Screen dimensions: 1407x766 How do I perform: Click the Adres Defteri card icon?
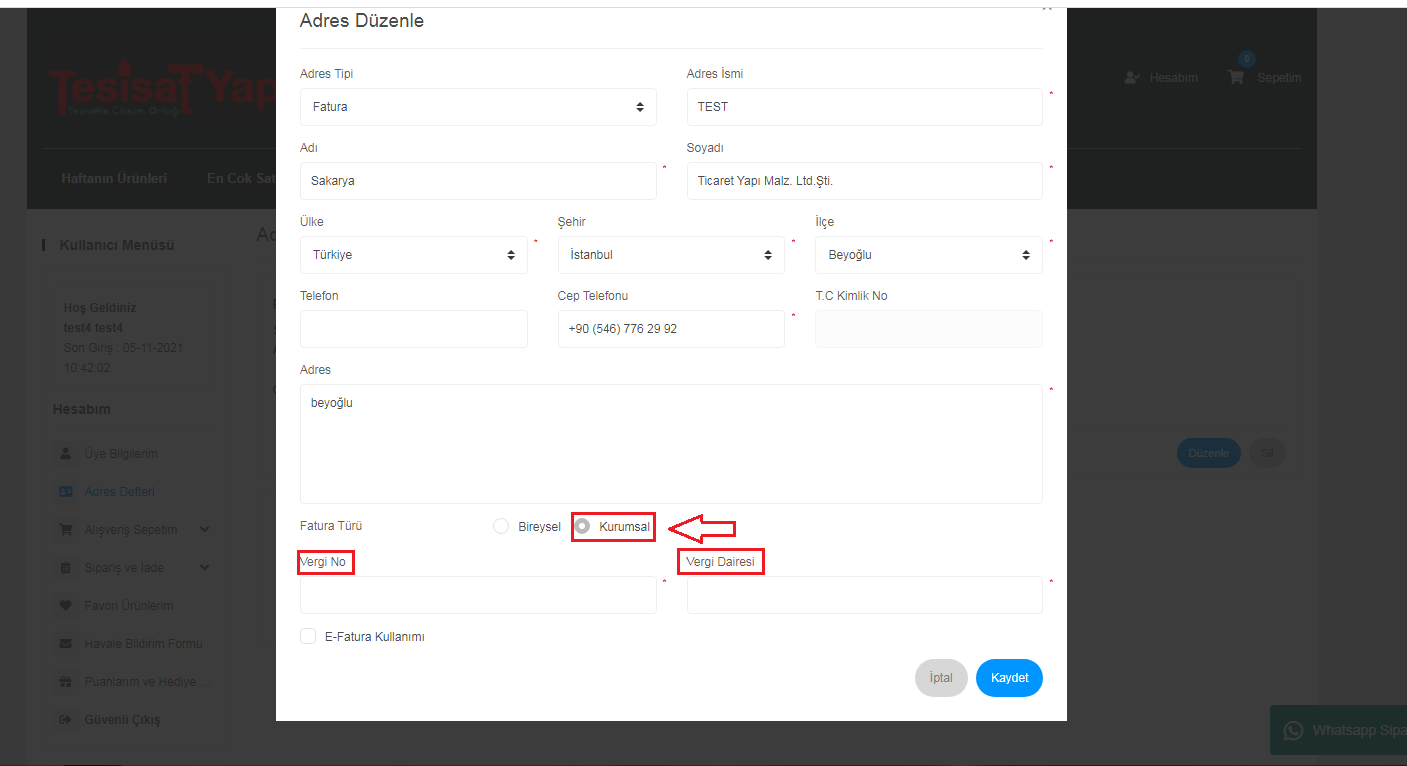66,491
